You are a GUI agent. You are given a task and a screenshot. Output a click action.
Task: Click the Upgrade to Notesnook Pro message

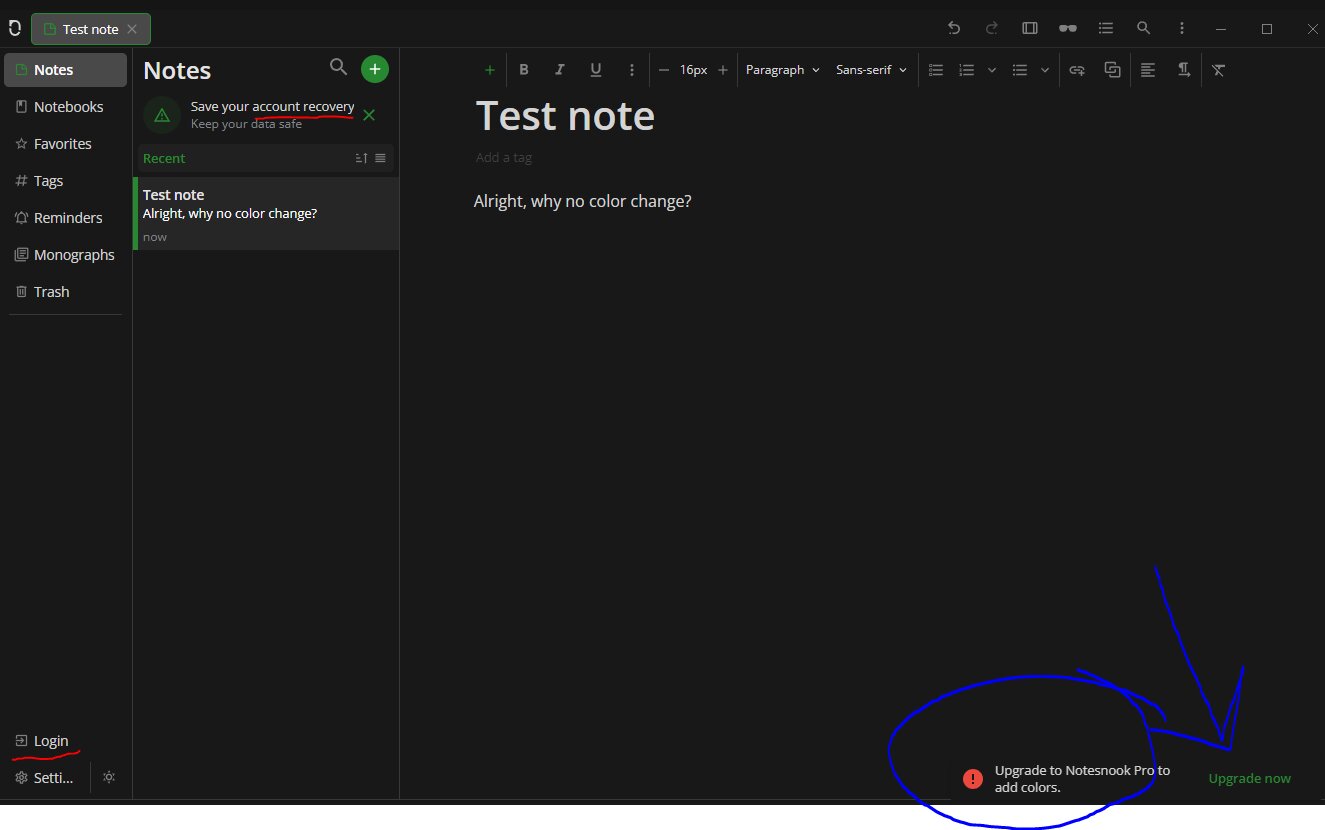coord(1082,779)
